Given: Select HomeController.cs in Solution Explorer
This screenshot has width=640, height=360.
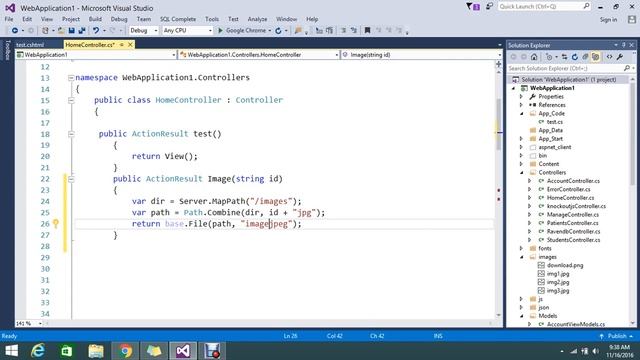Looking at the screenshot, I should (x=570, y=198).
